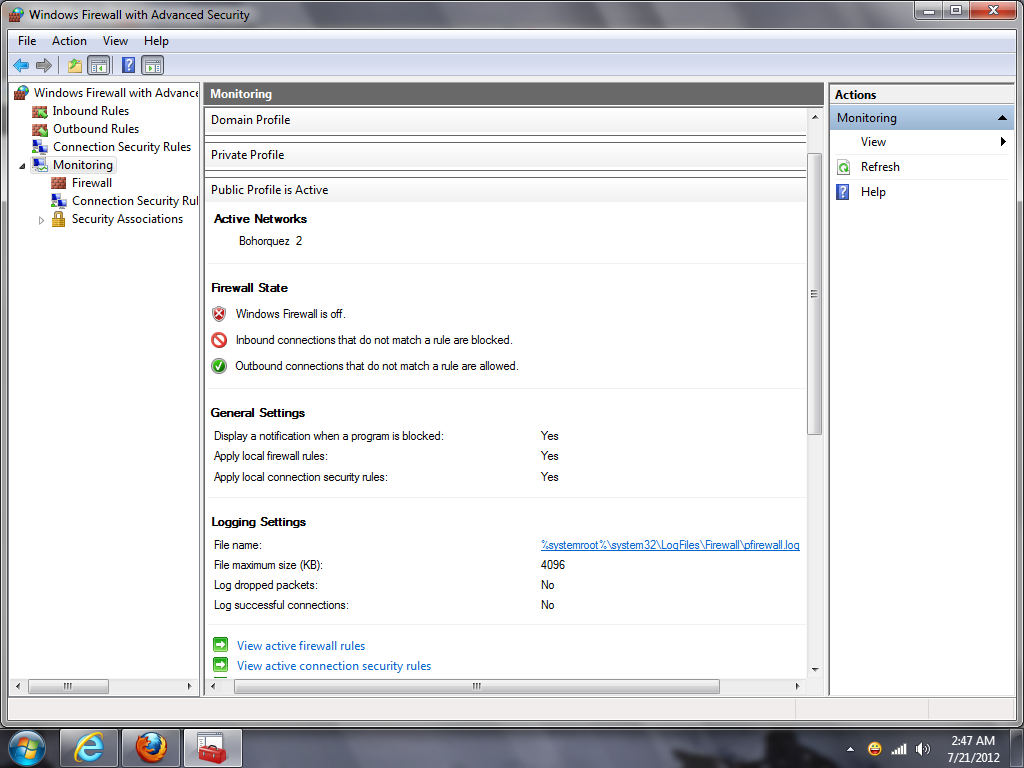Select Inbound Rules in the tree

pyautogui.click(x=90, y=111)
